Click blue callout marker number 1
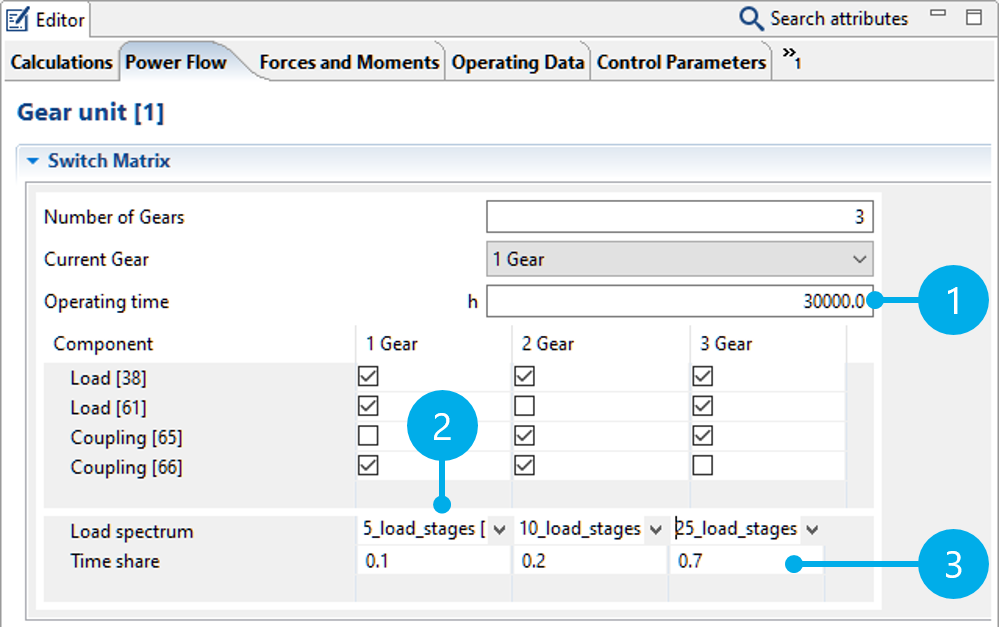Screen dimensions: 999x627 click(x=952, y=301)
